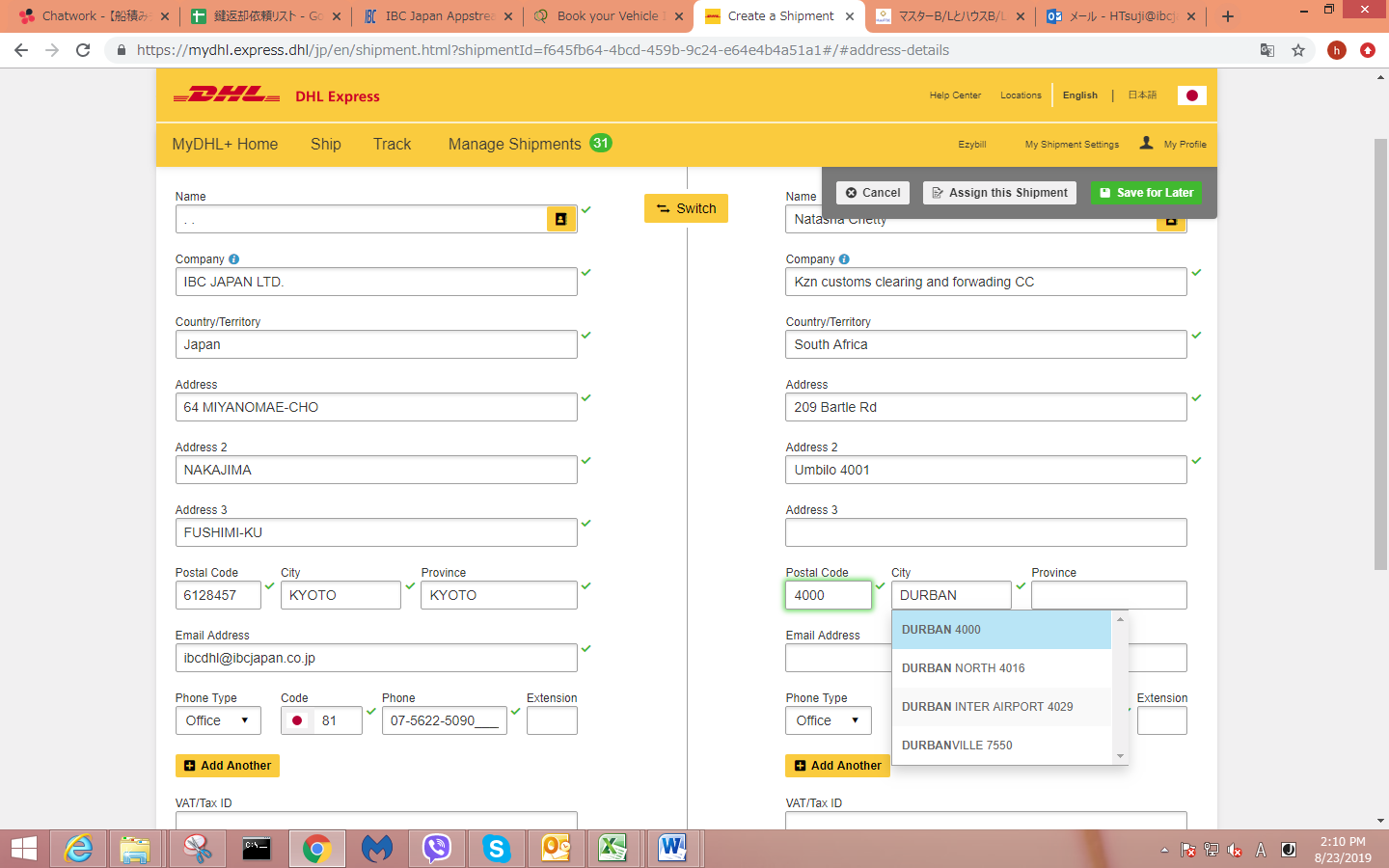This screenshot has width=1389, height=868.
Task: Open sender phone country Code flag selector
Action: [297, 720]
